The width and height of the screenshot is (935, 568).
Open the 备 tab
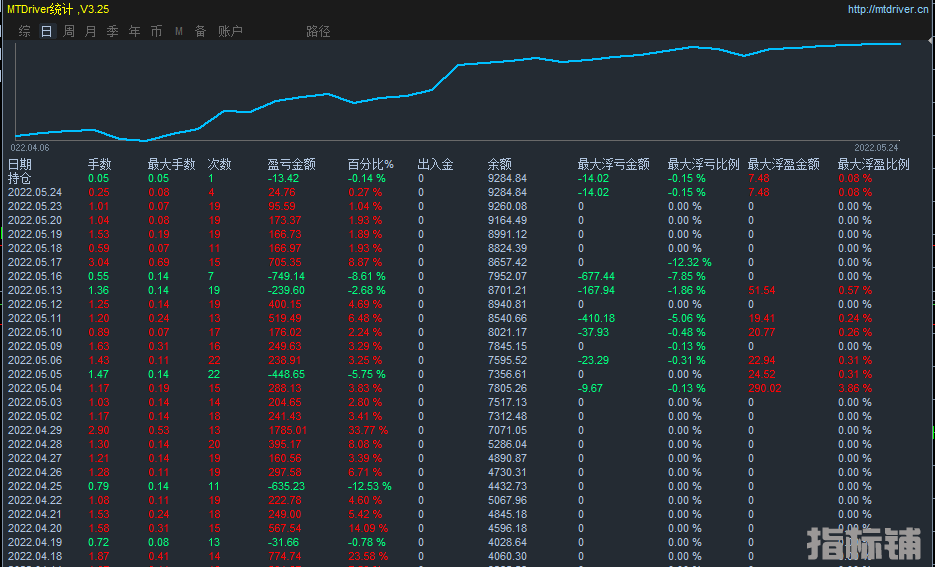pyautogui.click(x=200, y=31)
